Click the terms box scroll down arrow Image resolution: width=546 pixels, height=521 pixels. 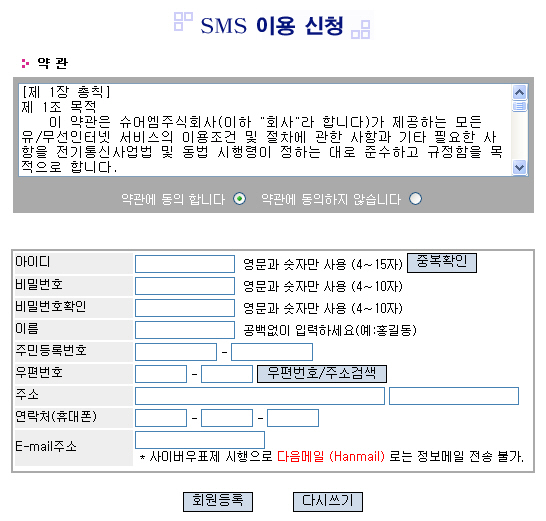[x=519, y=168]
